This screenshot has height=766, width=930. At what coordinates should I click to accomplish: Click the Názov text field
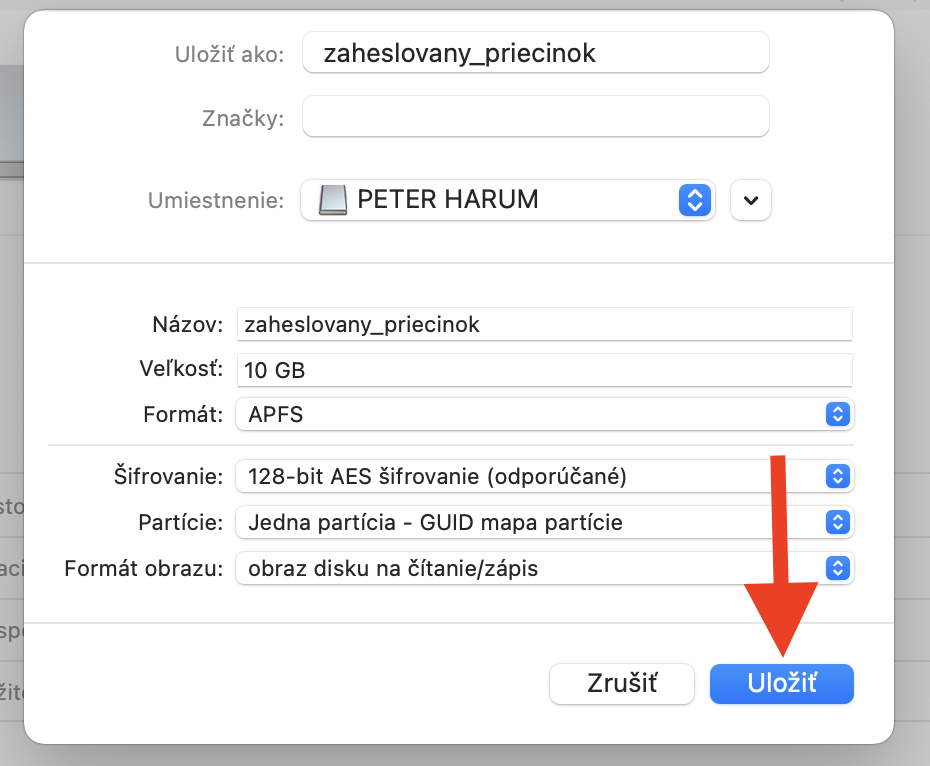[544, 325]
